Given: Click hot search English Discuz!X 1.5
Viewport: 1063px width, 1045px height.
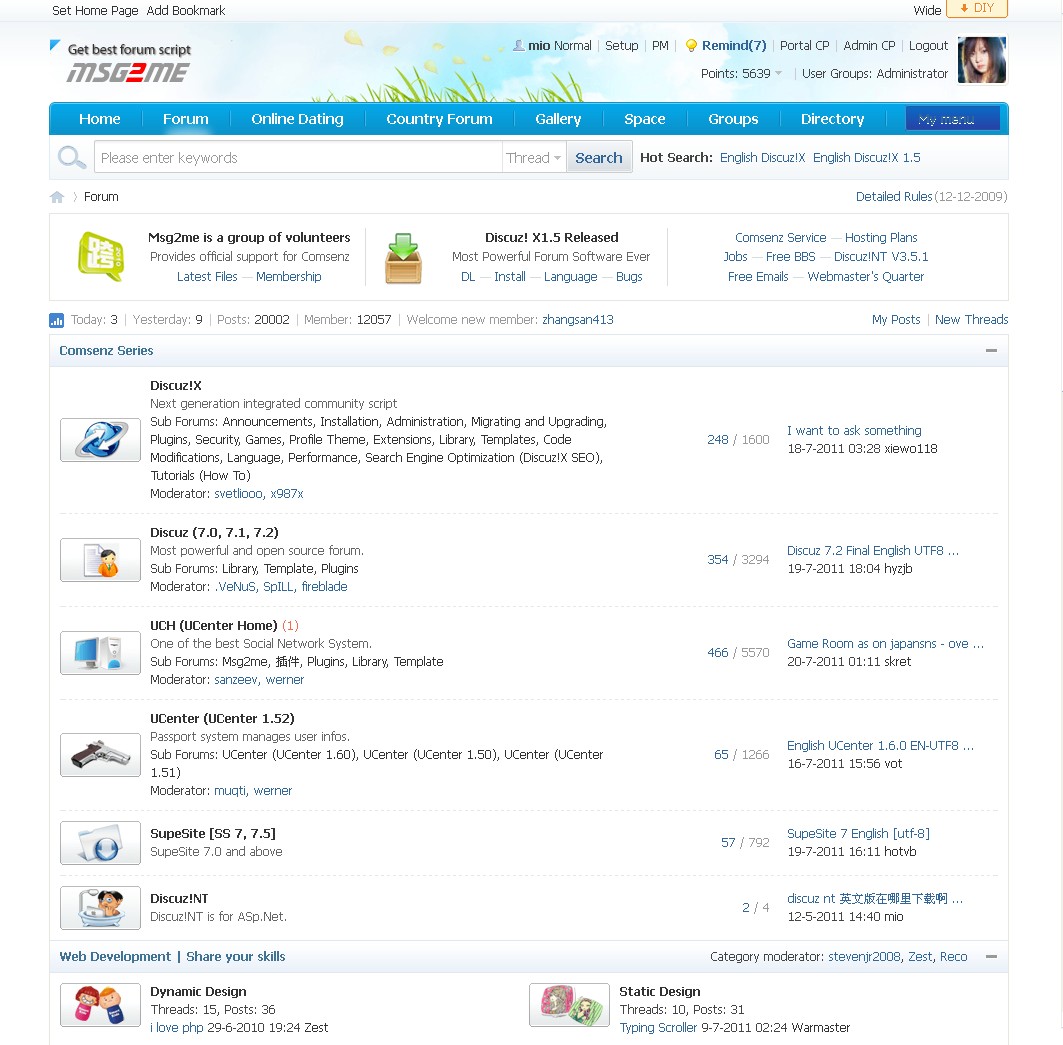Looking at the screenshot, I should [866, 157].
